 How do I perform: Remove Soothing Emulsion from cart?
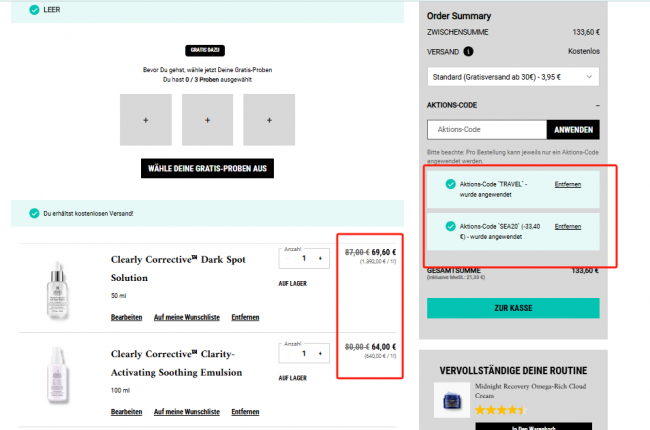point(245,412)
